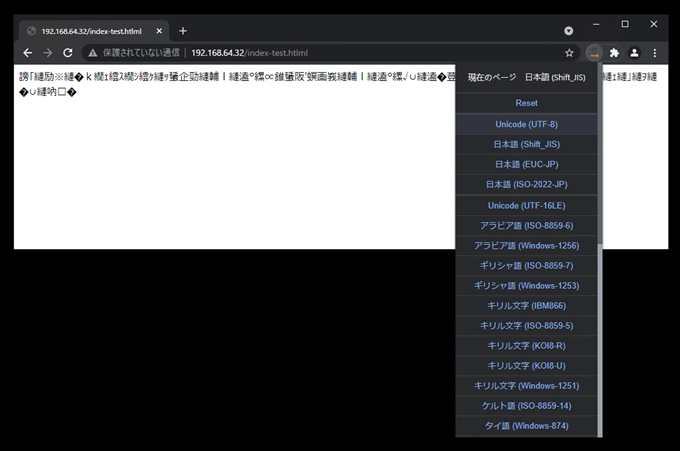
Task: Choose 日本語 (EUC-JP) encoding
Action: tap(526, 164)
